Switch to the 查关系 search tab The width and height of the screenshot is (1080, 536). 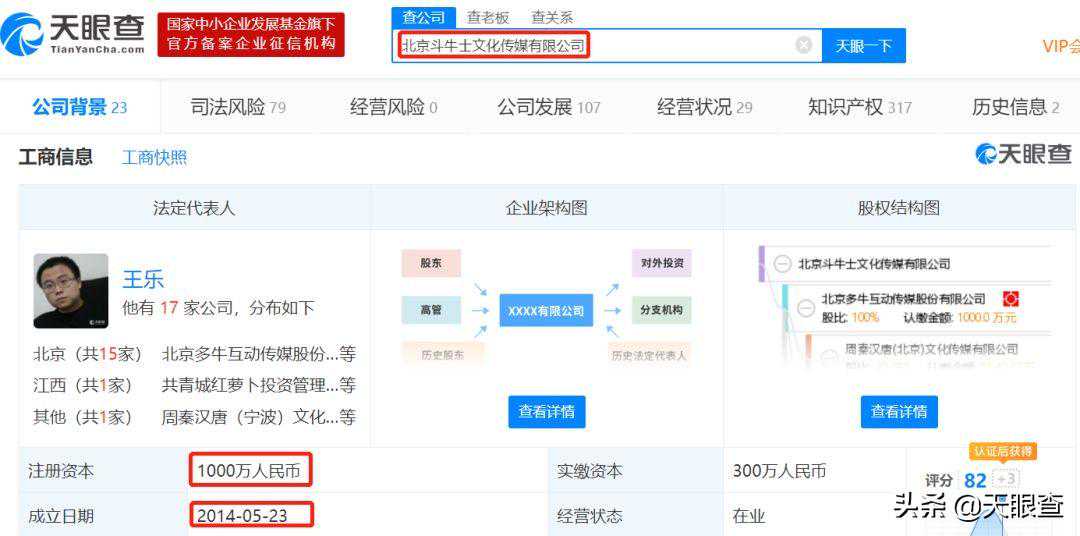pos(552,17)
